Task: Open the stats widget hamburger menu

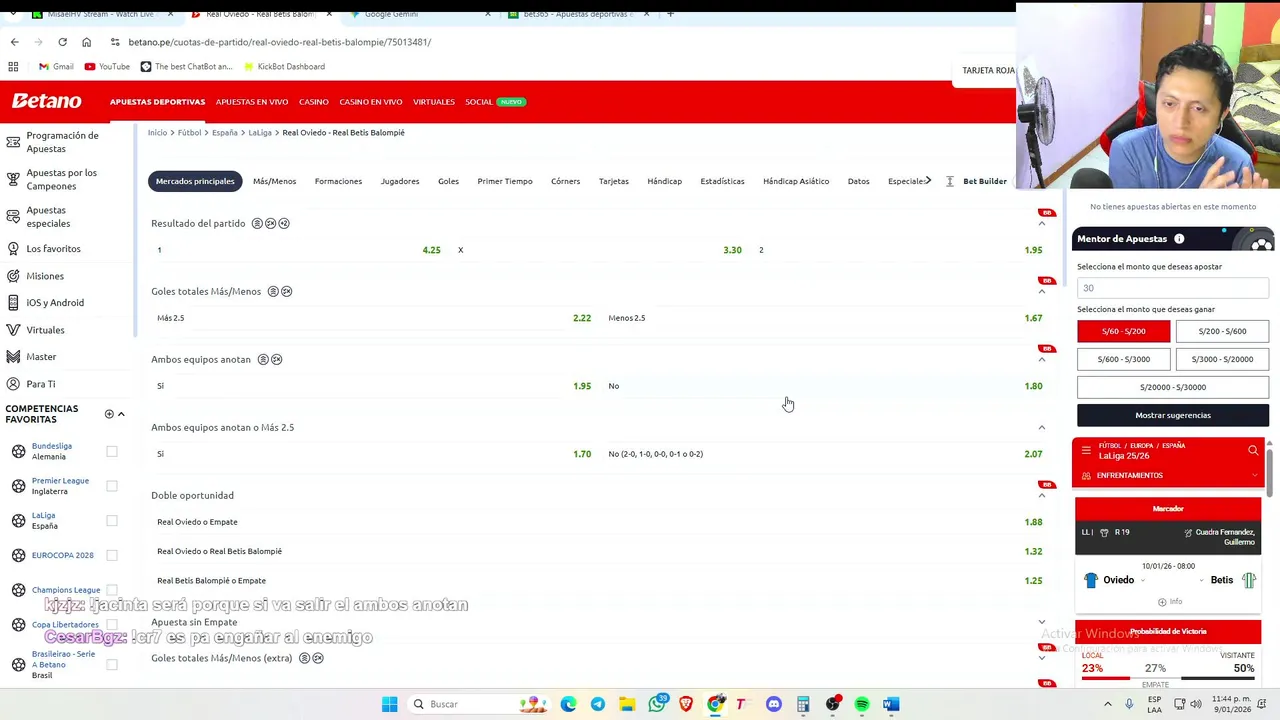Action: point(1086,451)
